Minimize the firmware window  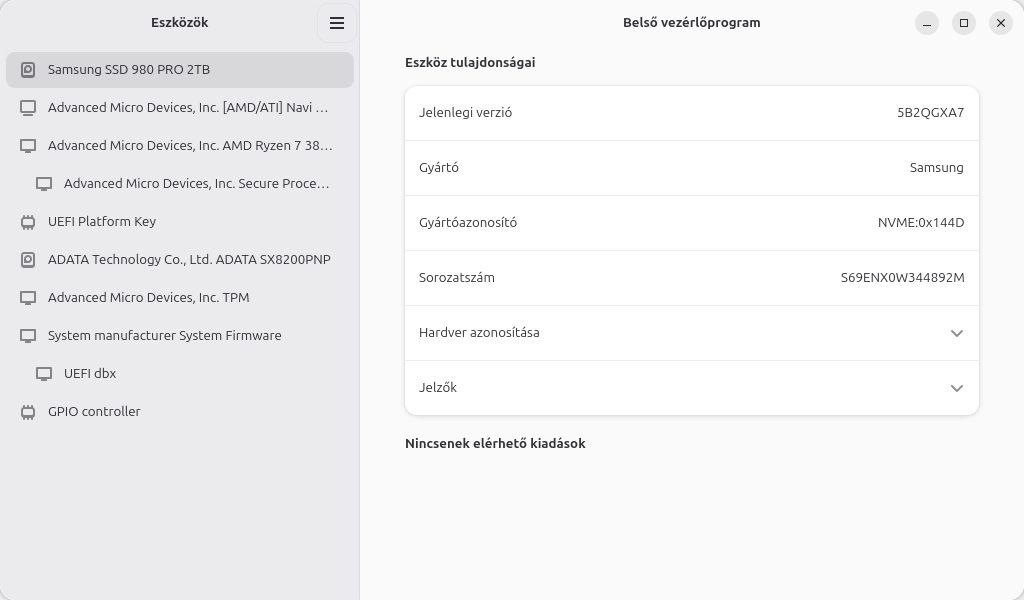click(927, 23)
